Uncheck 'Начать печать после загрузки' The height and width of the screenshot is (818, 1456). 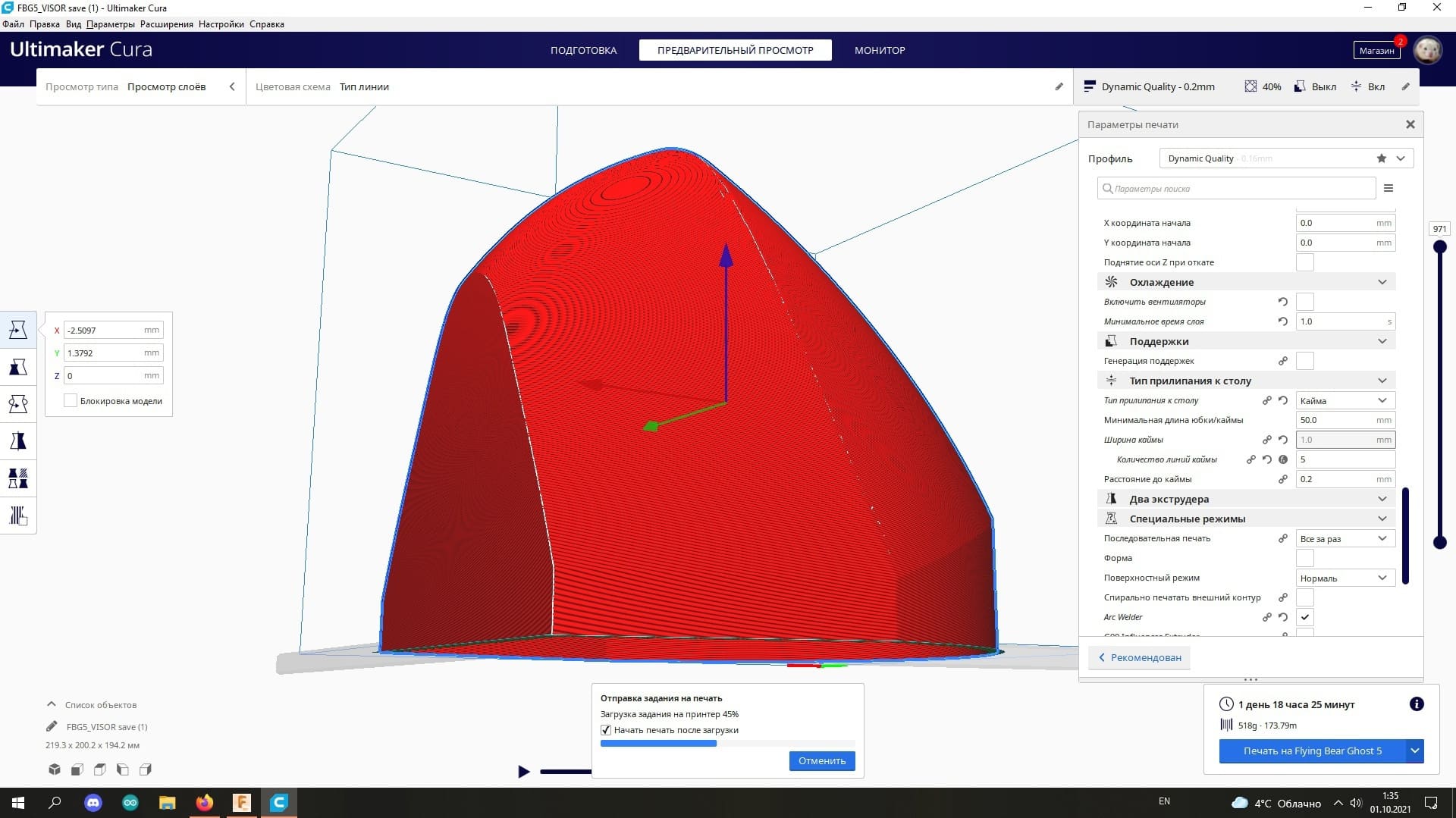[x=606, y=730]
